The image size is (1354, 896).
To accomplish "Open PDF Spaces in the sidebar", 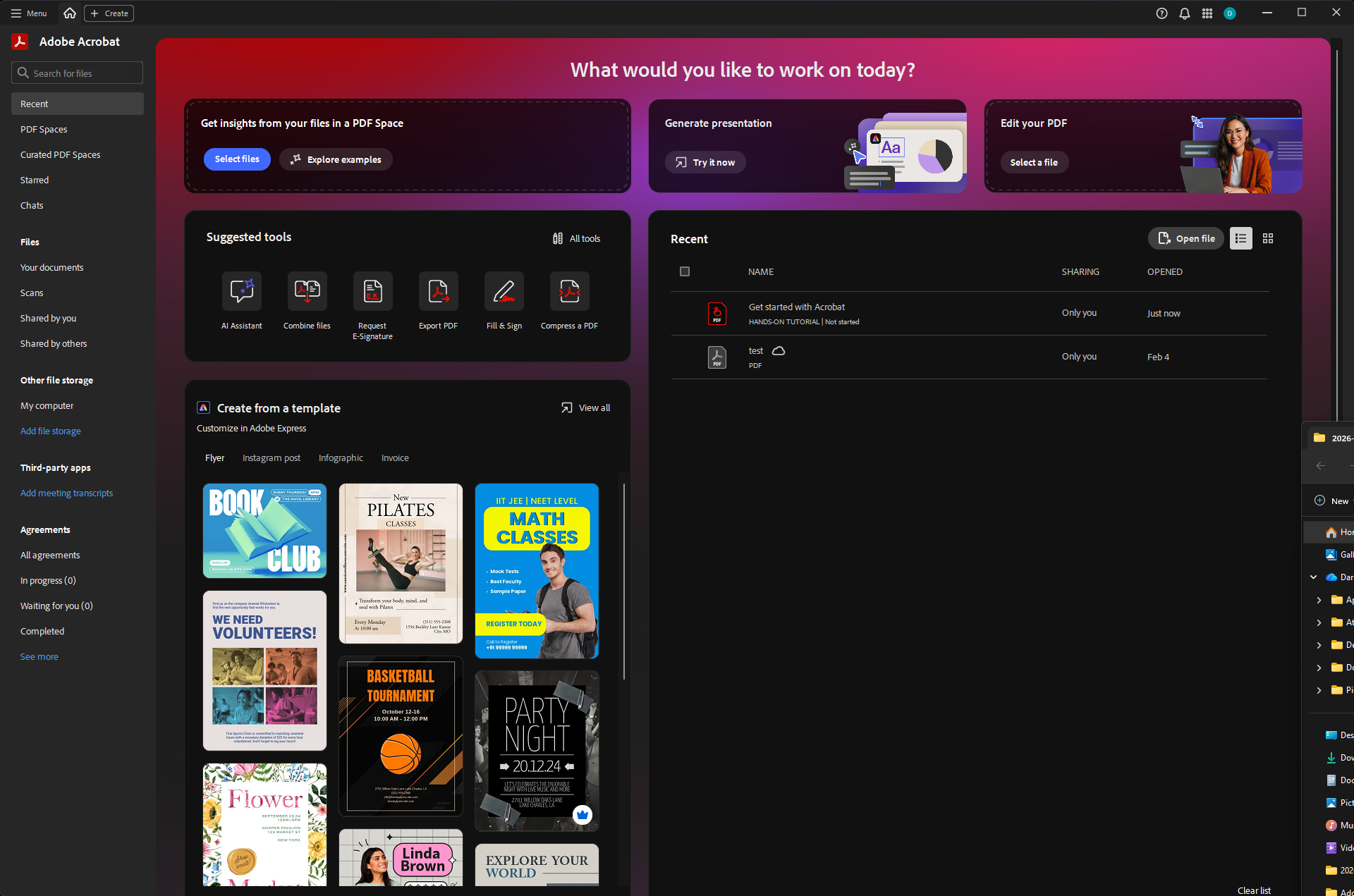I will (44, 129).
